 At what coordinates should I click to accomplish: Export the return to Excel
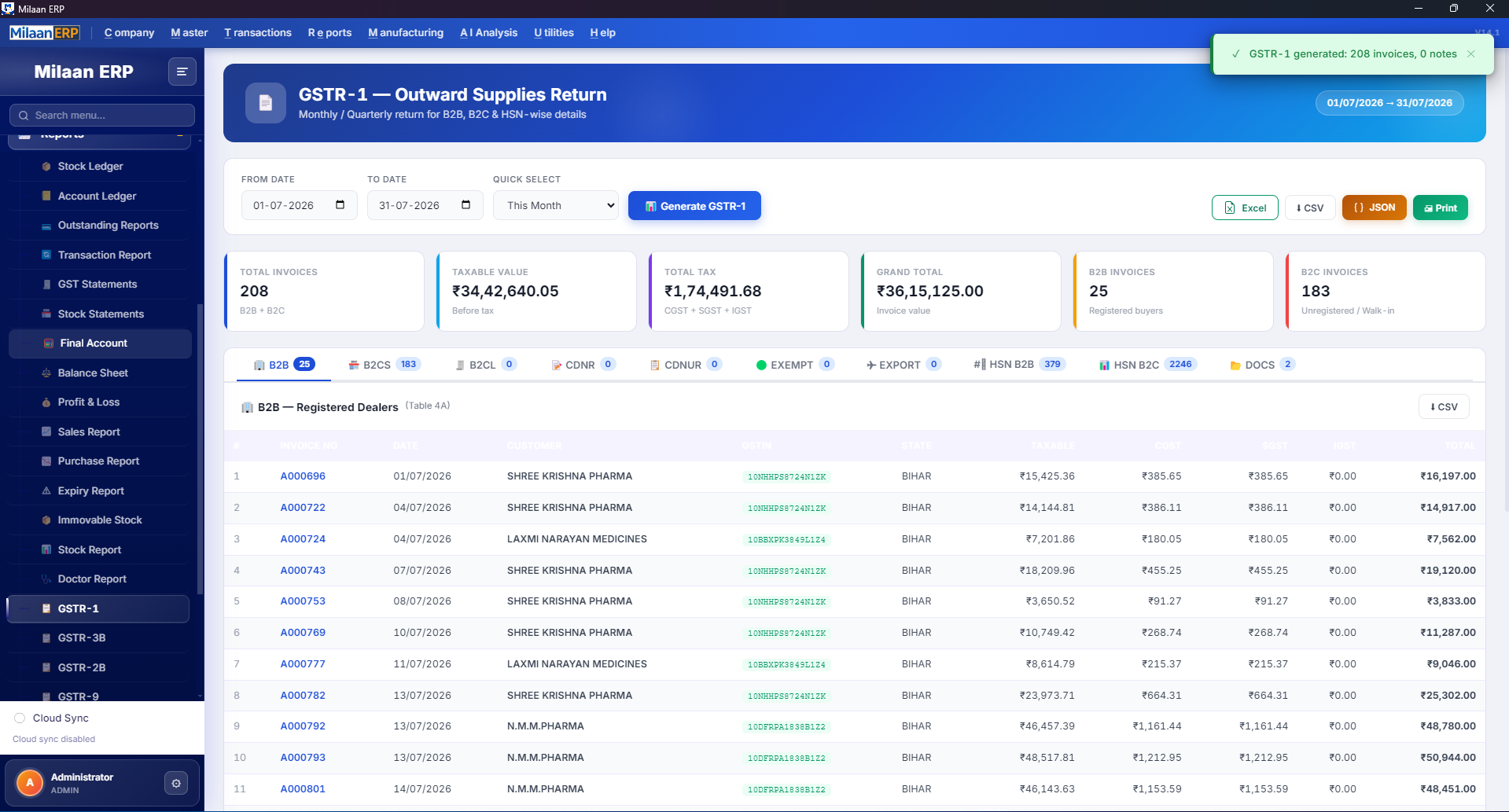[1245, 208]
